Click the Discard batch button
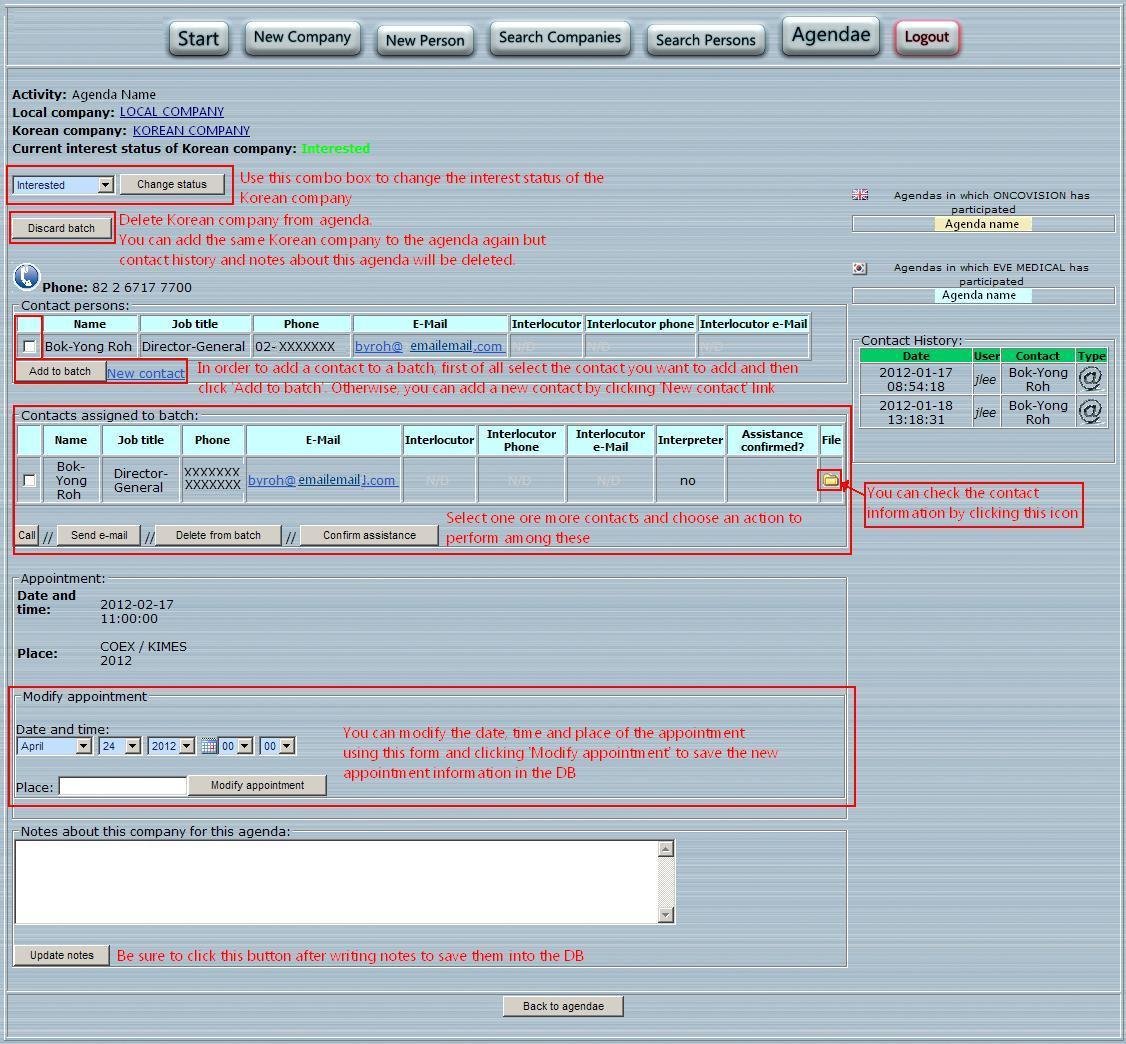The width and height of the screenshot is (1126, 1044). (x=61, y=227)
